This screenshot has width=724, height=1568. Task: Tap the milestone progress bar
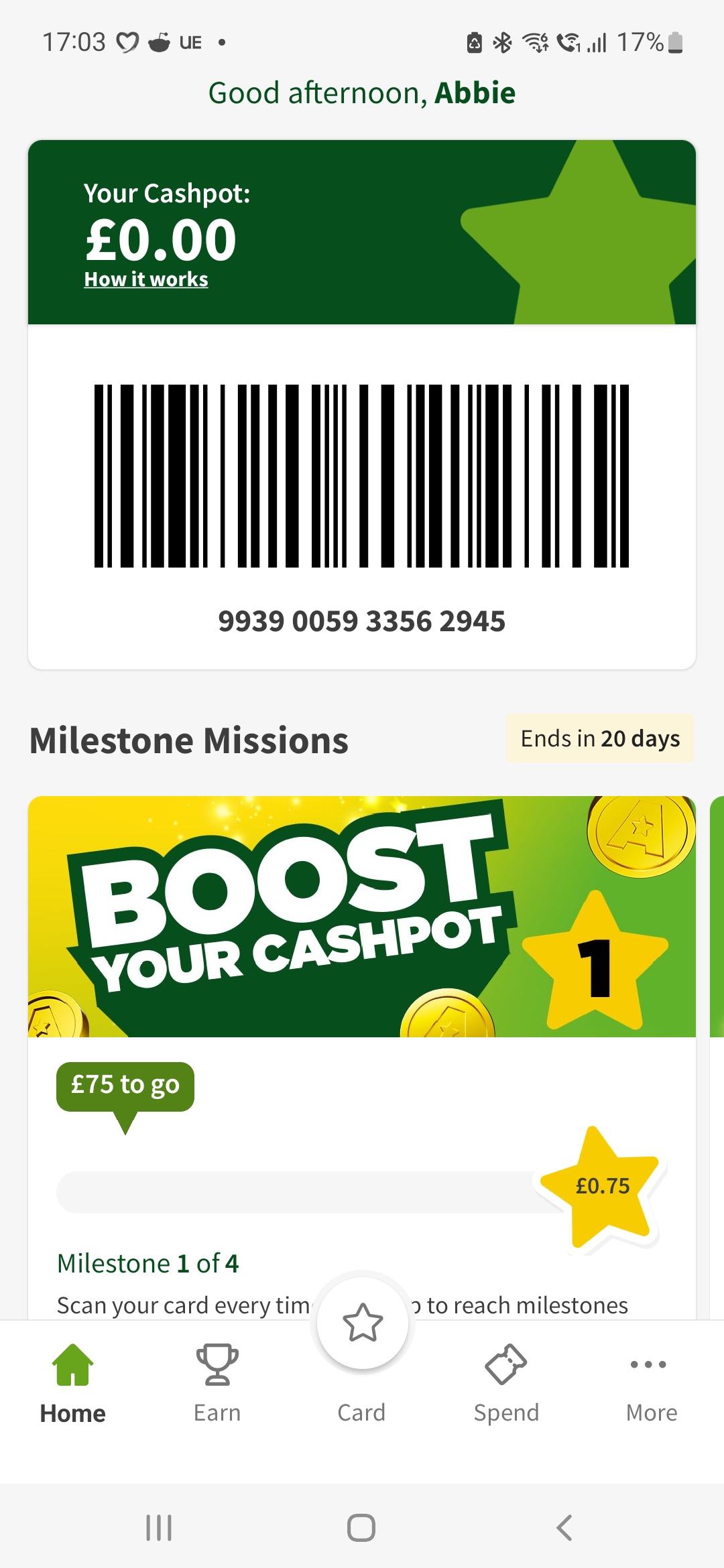tap(302, 1192)
